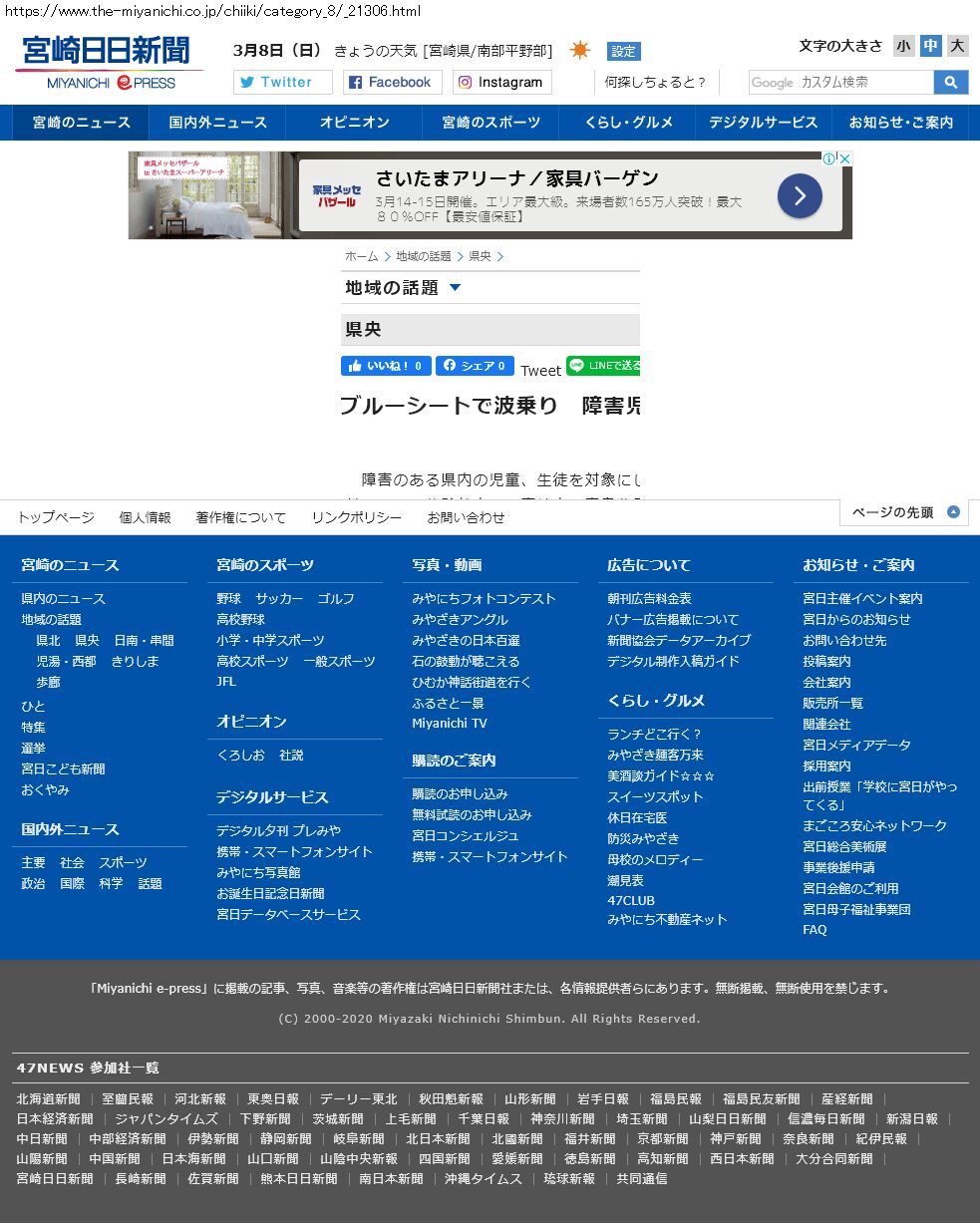Open 47CLUB footer link
The width and height of the screenshot is (980, 1223).
click(631, 900)
